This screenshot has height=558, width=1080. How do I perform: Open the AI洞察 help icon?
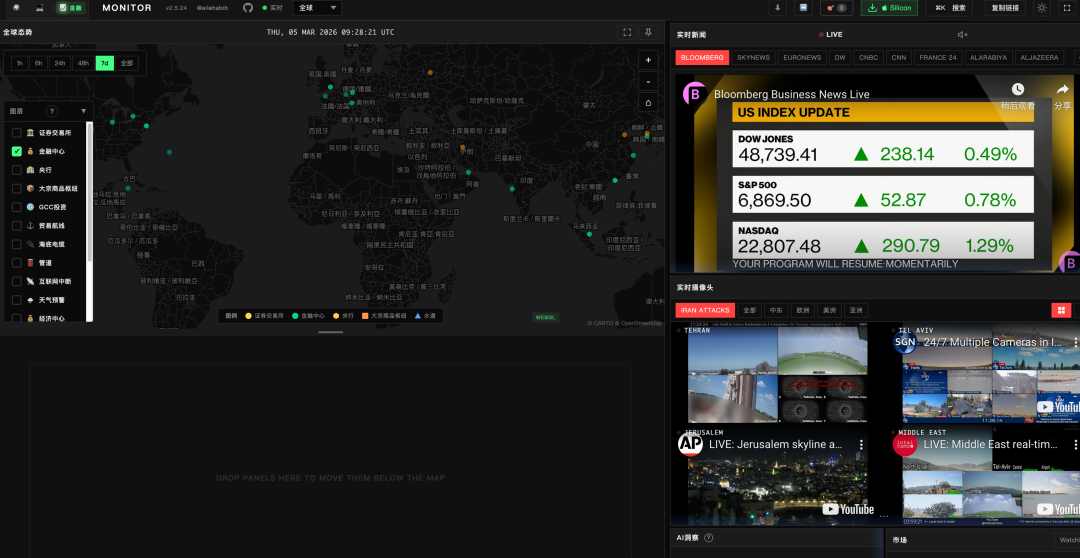708,537
